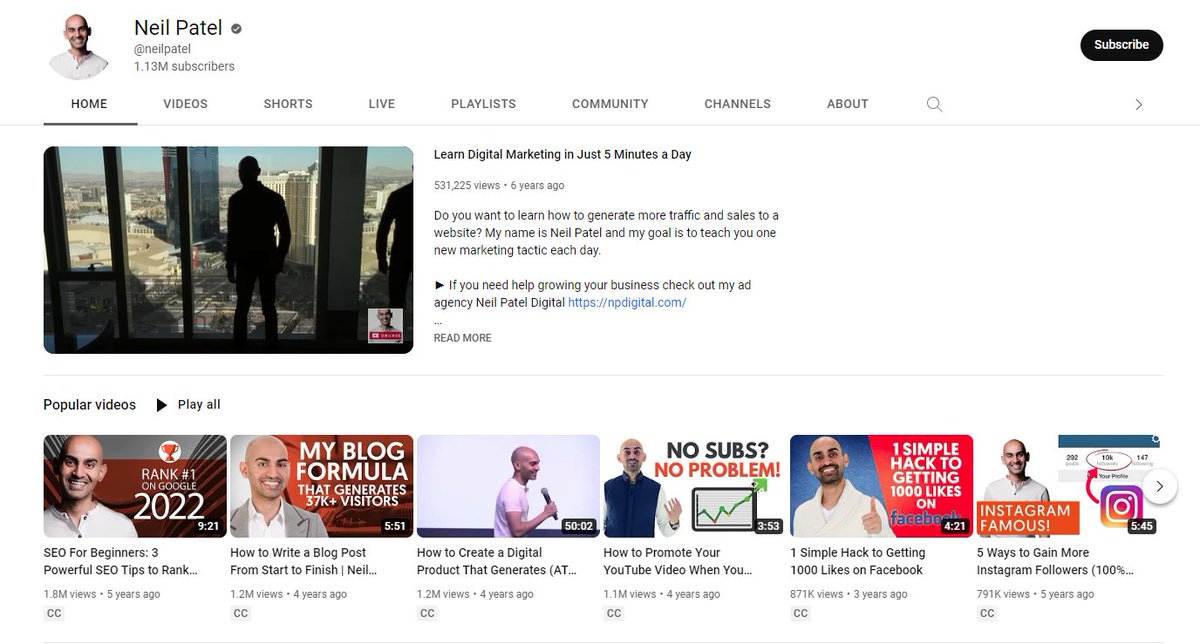The height and width of the screenshot is (644, 1200).
Task: Open 1 Simple Hack to Getting 1000 Likes title
Action: click(x=858, y=562)
